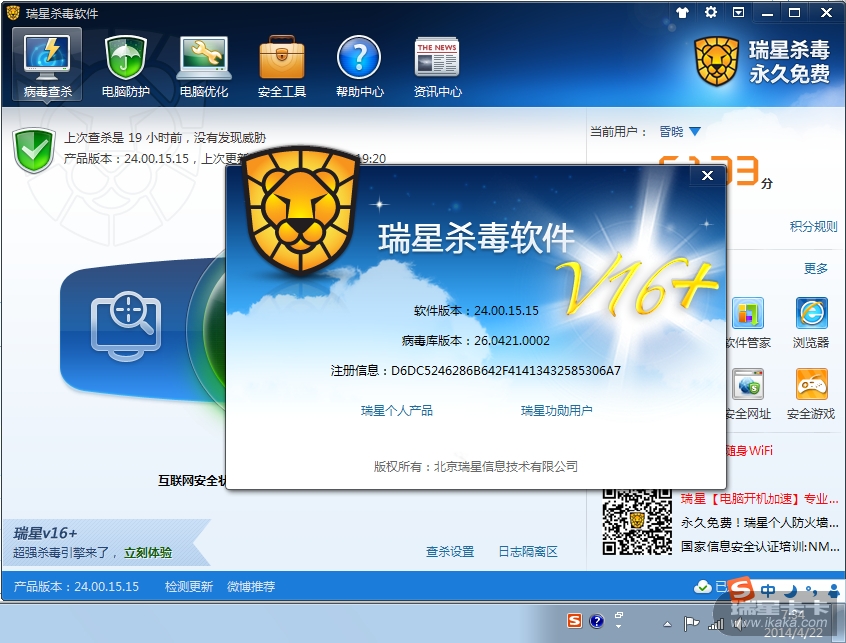The width and height of the screenshot is (846, 643).
Task: Open 查杀设置 scan settings
Action: click(450, 551)
